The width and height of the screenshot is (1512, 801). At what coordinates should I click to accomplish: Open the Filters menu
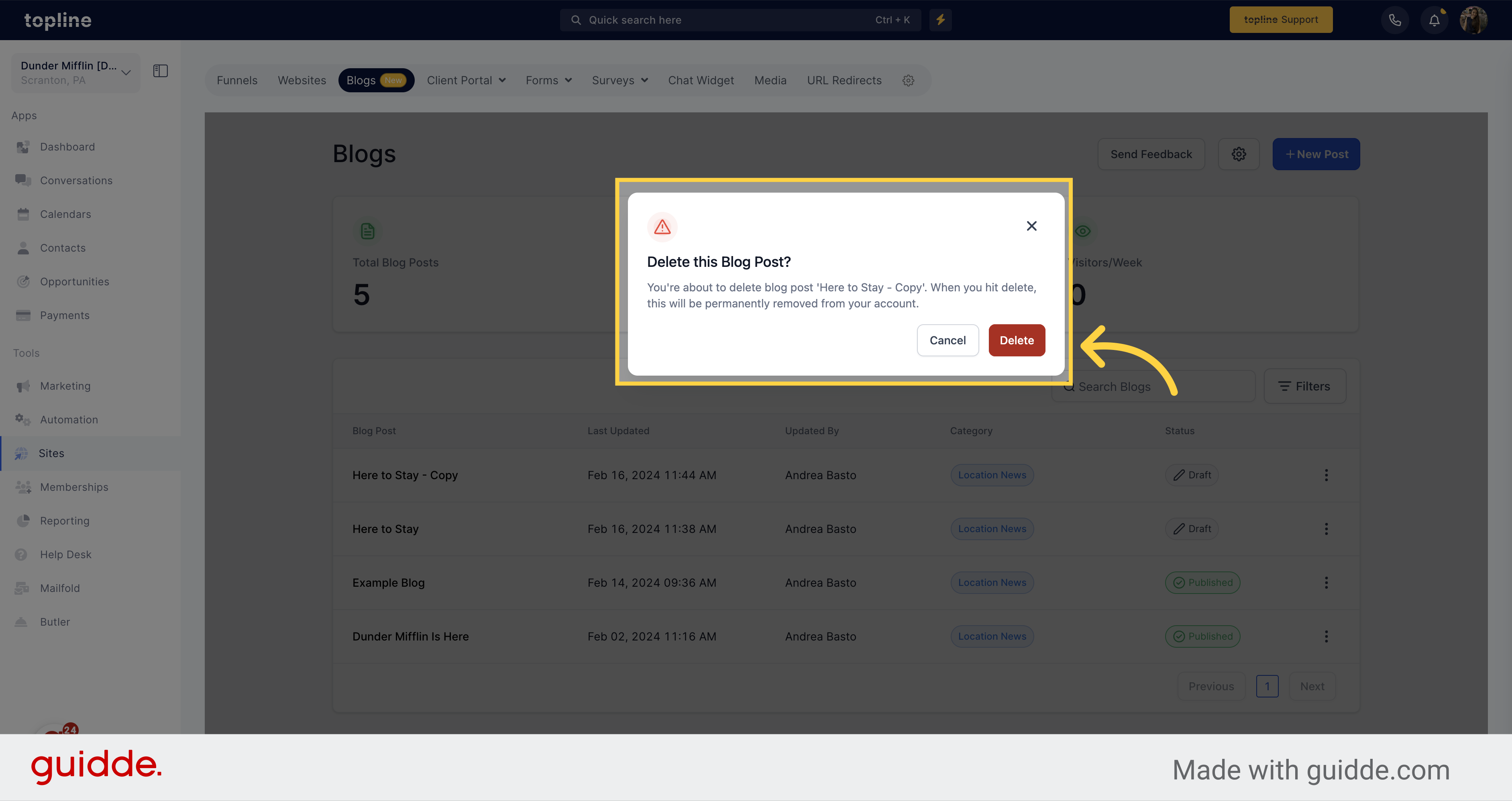click(1305, 386)
